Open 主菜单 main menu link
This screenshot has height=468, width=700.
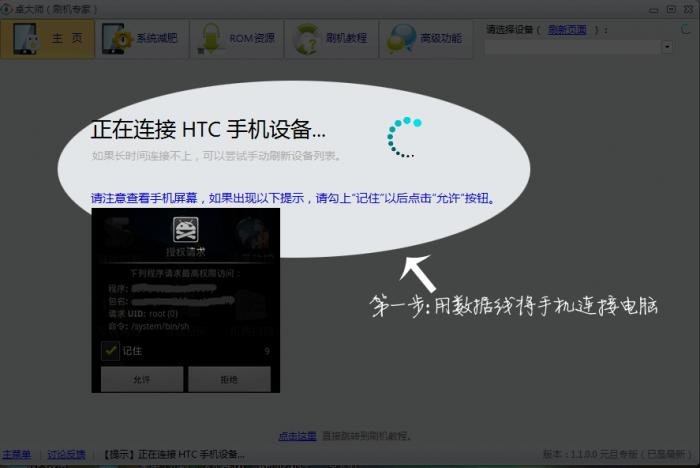click(17, 455)
